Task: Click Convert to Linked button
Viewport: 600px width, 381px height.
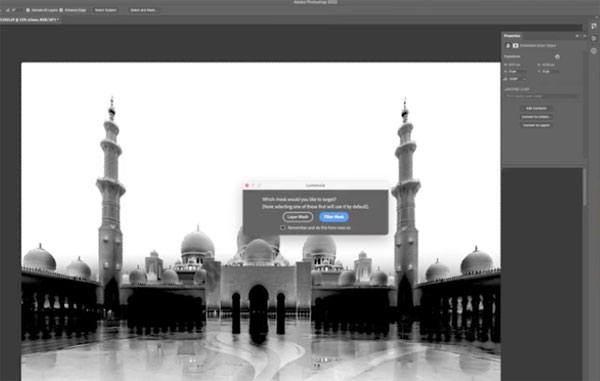Action: [536, 117]
